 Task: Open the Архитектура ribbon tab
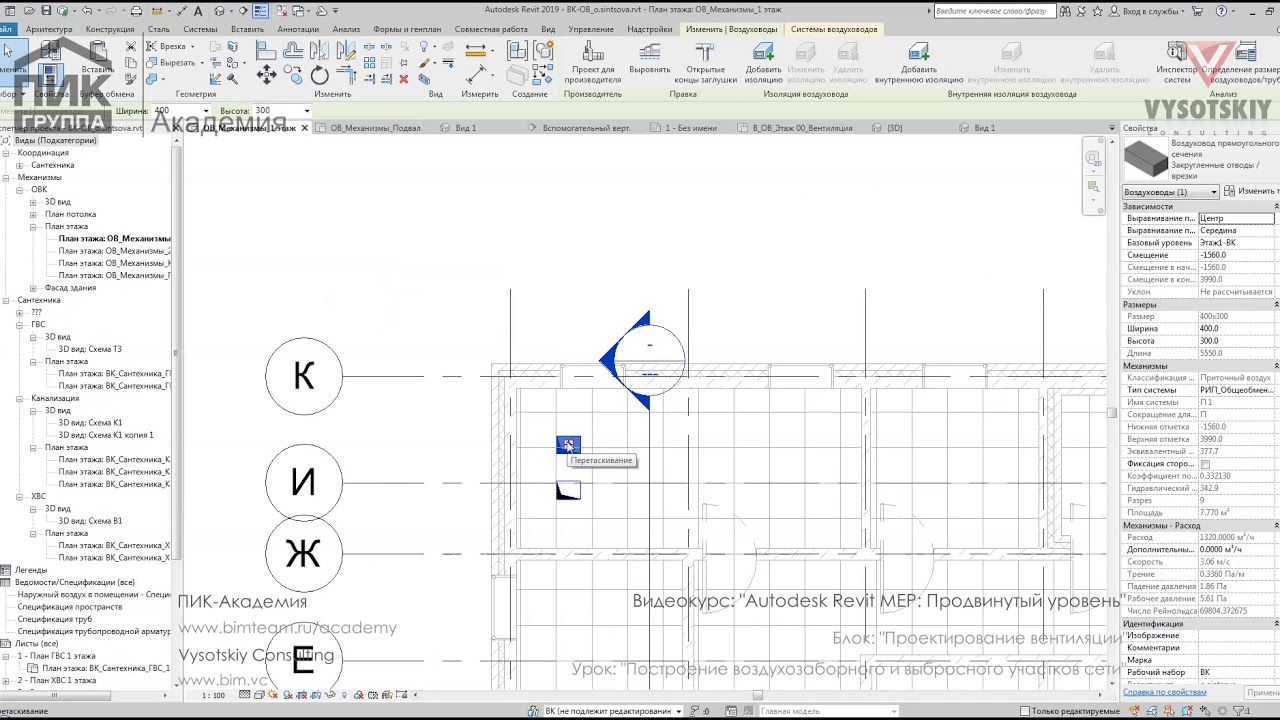49,29
